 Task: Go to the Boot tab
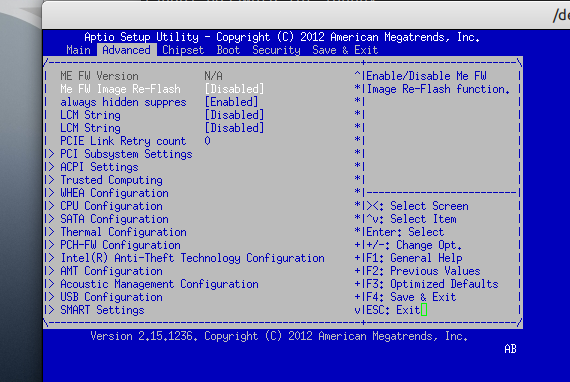(x=228, y=50)
